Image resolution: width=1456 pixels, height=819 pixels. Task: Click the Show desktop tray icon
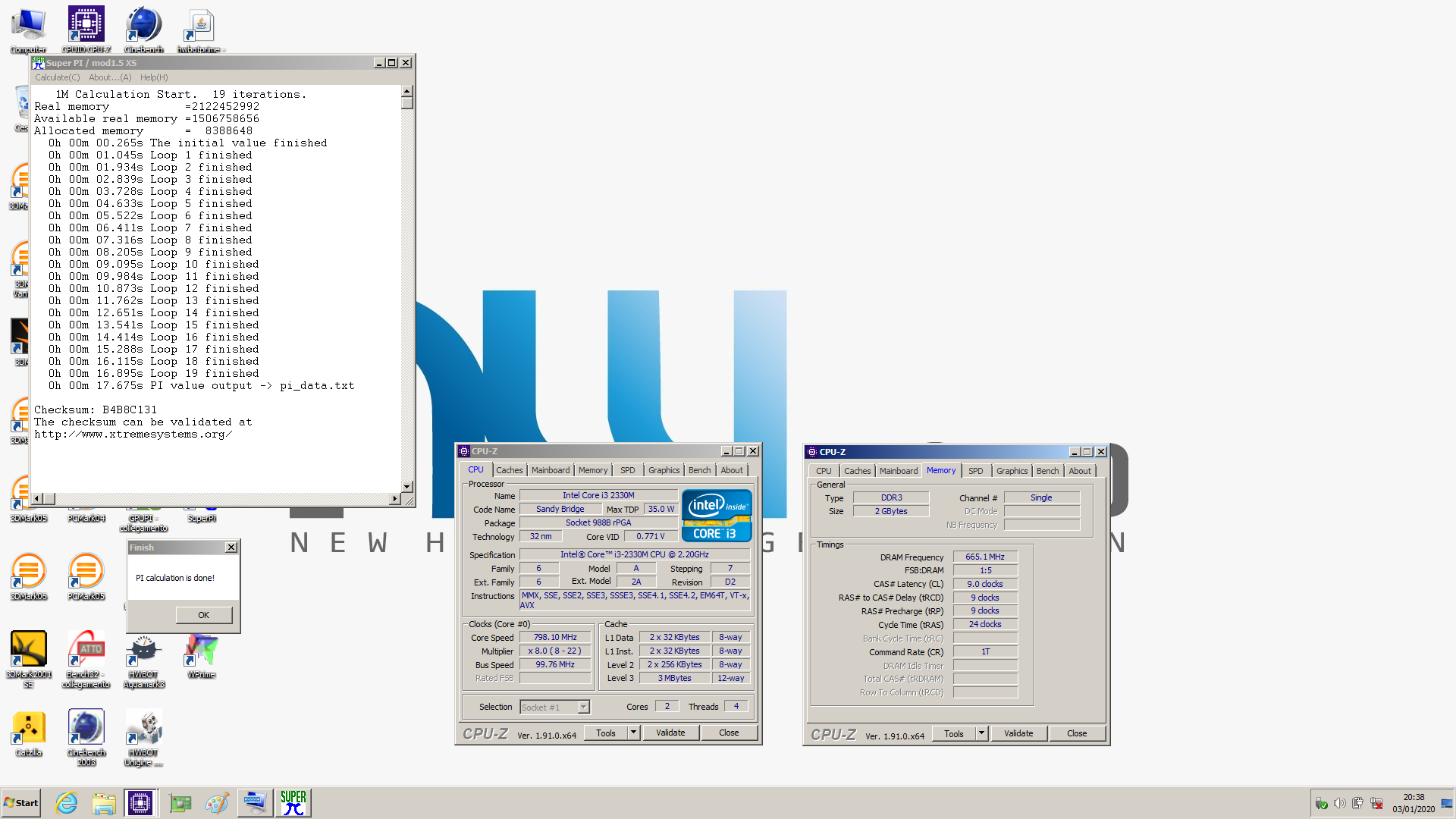(x=1447, y=803)
